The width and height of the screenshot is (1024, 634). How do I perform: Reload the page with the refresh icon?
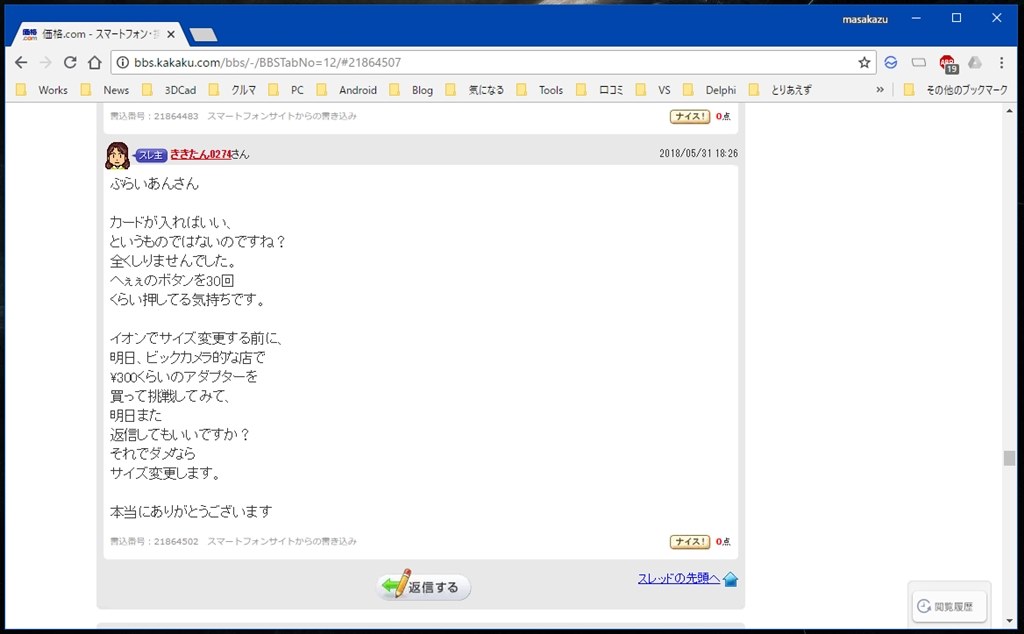pyautogui.click(x=70, y=63)
